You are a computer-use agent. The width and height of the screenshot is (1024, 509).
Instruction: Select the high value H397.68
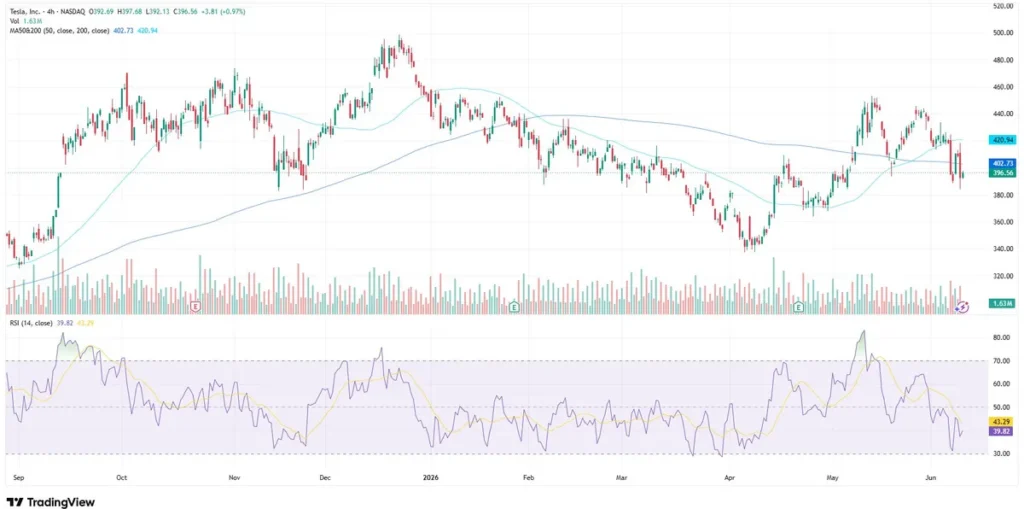130,12
